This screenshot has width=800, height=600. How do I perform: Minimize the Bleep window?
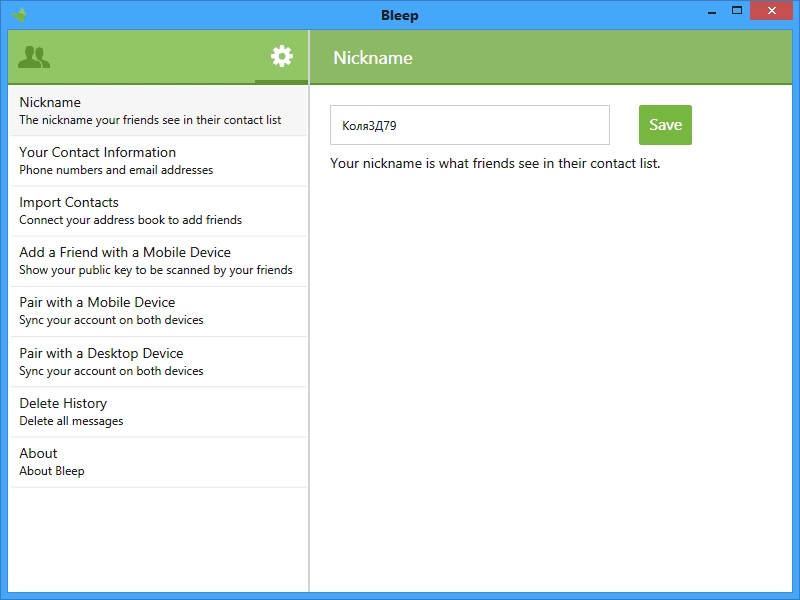point(712,11)
